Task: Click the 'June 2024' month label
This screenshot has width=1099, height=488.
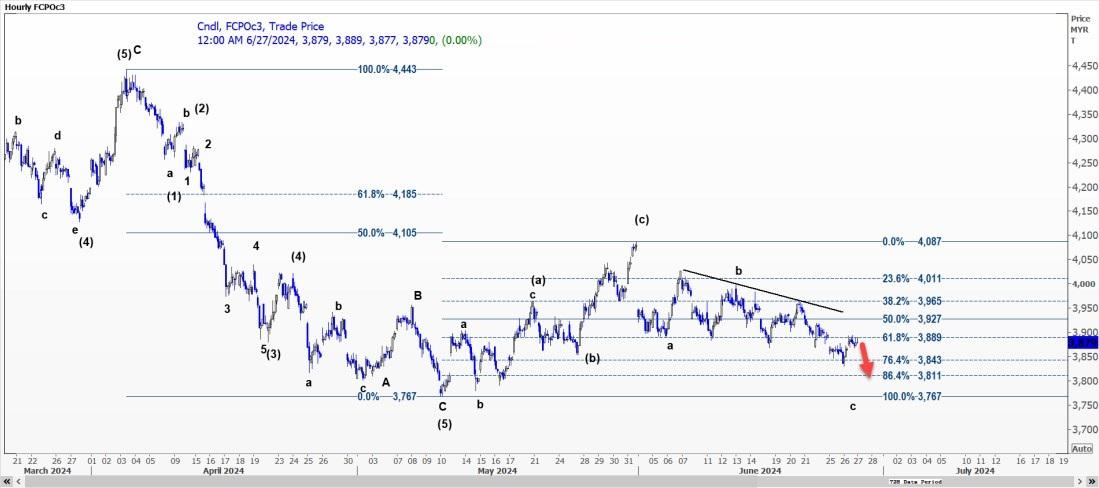Action: tap(761, 470)
